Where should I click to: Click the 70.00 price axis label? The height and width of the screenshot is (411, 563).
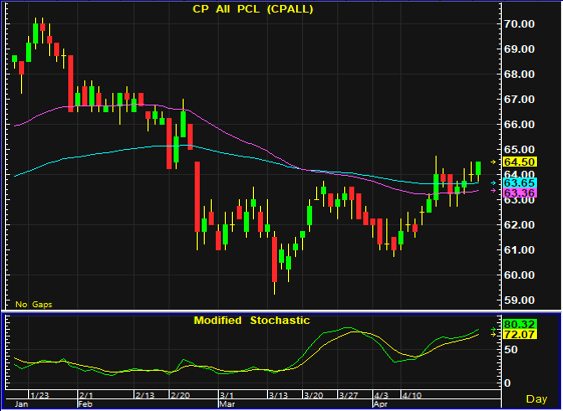point(519,24)
